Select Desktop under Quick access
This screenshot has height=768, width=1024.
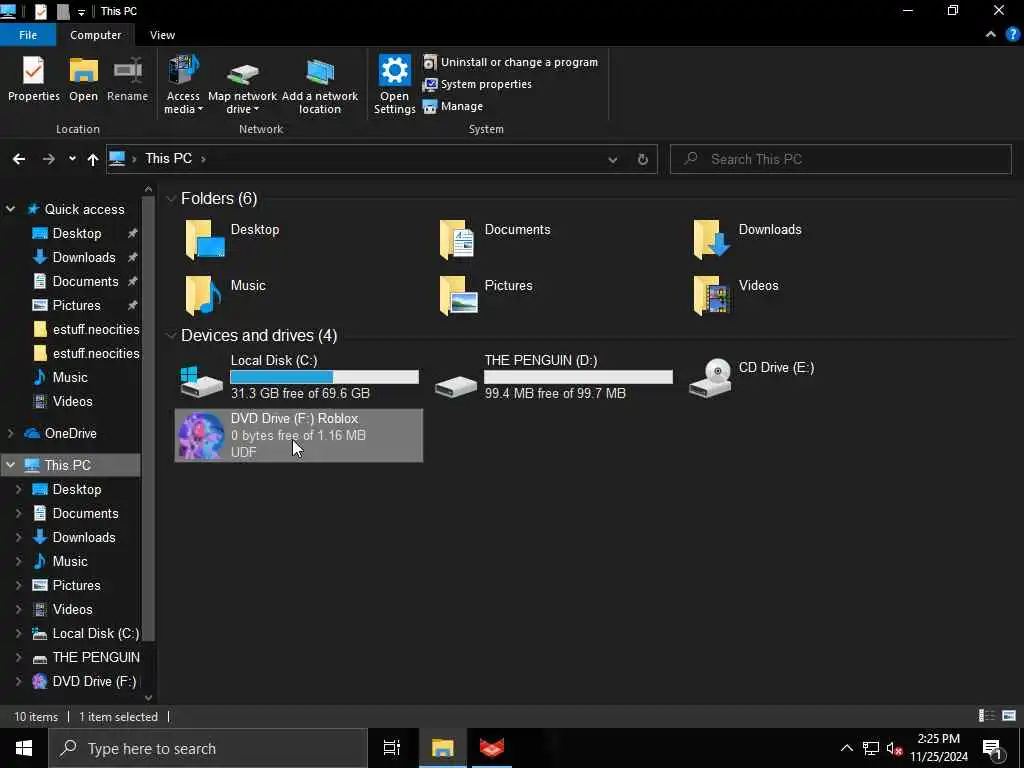(x=76, y=233)
